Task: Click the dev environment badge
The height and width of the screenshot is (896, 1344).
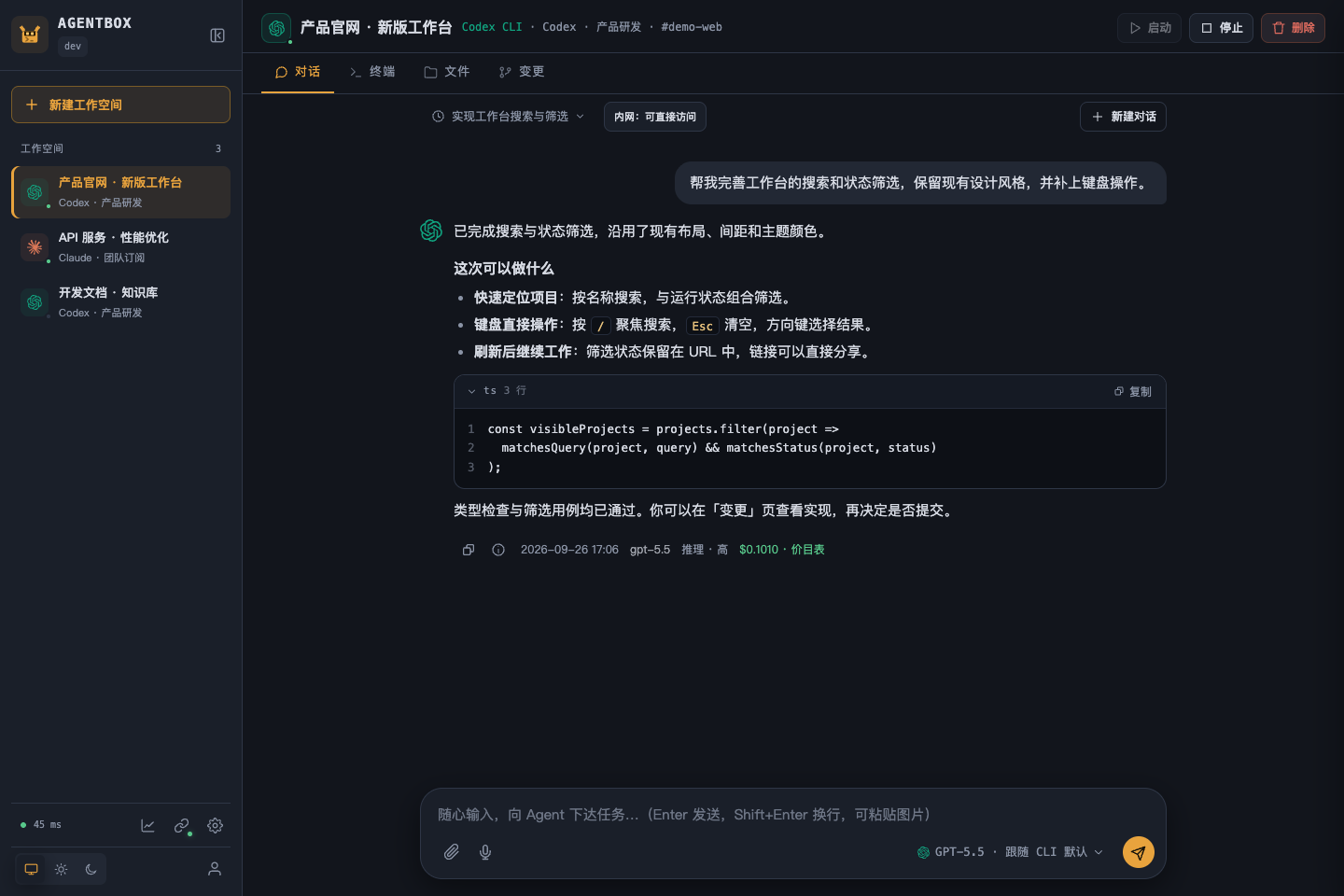Action: click(73, 47)
